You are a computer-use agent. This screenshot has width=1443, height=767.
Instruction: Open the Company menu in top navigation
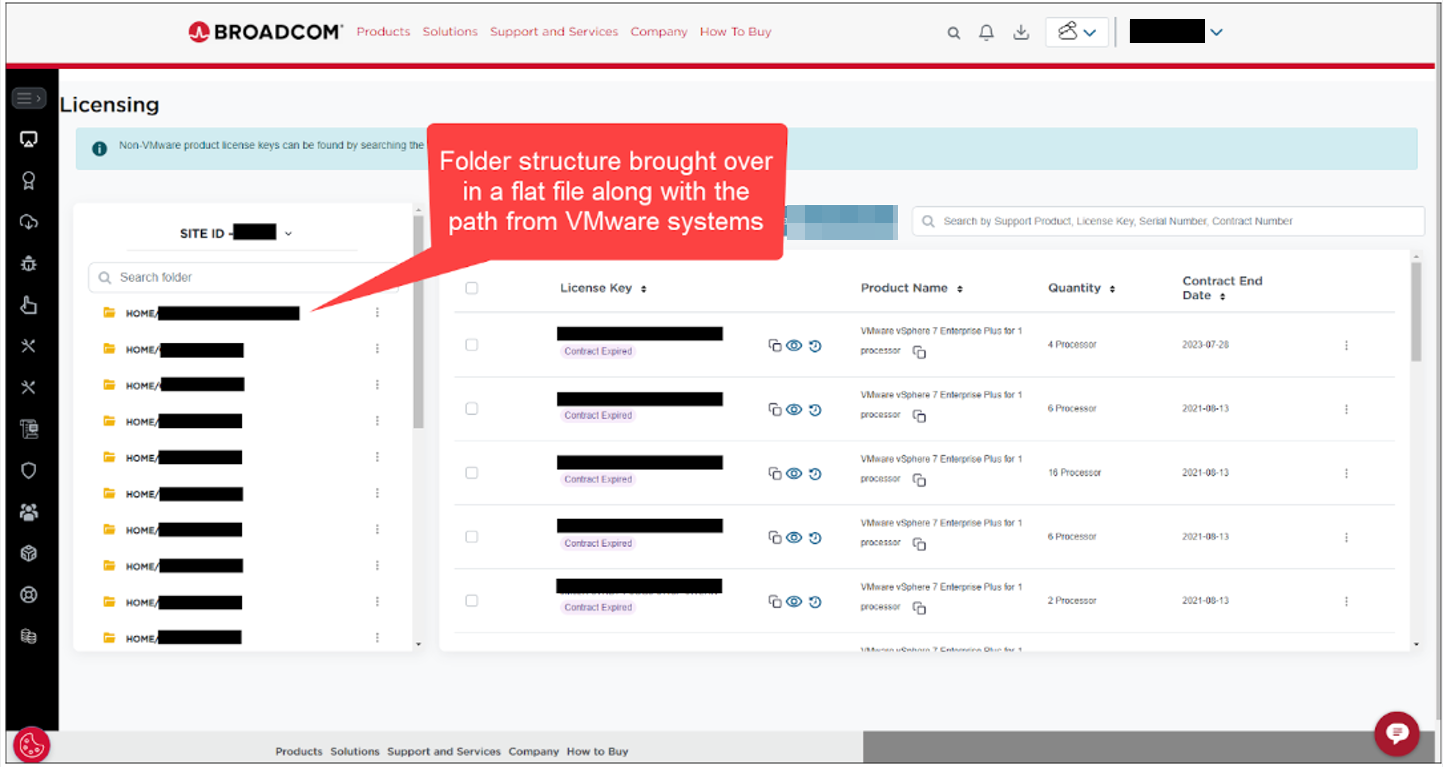(659, 32)
